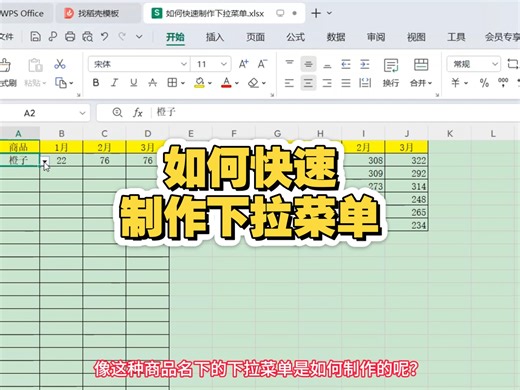The image size is (520, 390).
Task: Center text horizontally
Action: click(x=308, y=83)
